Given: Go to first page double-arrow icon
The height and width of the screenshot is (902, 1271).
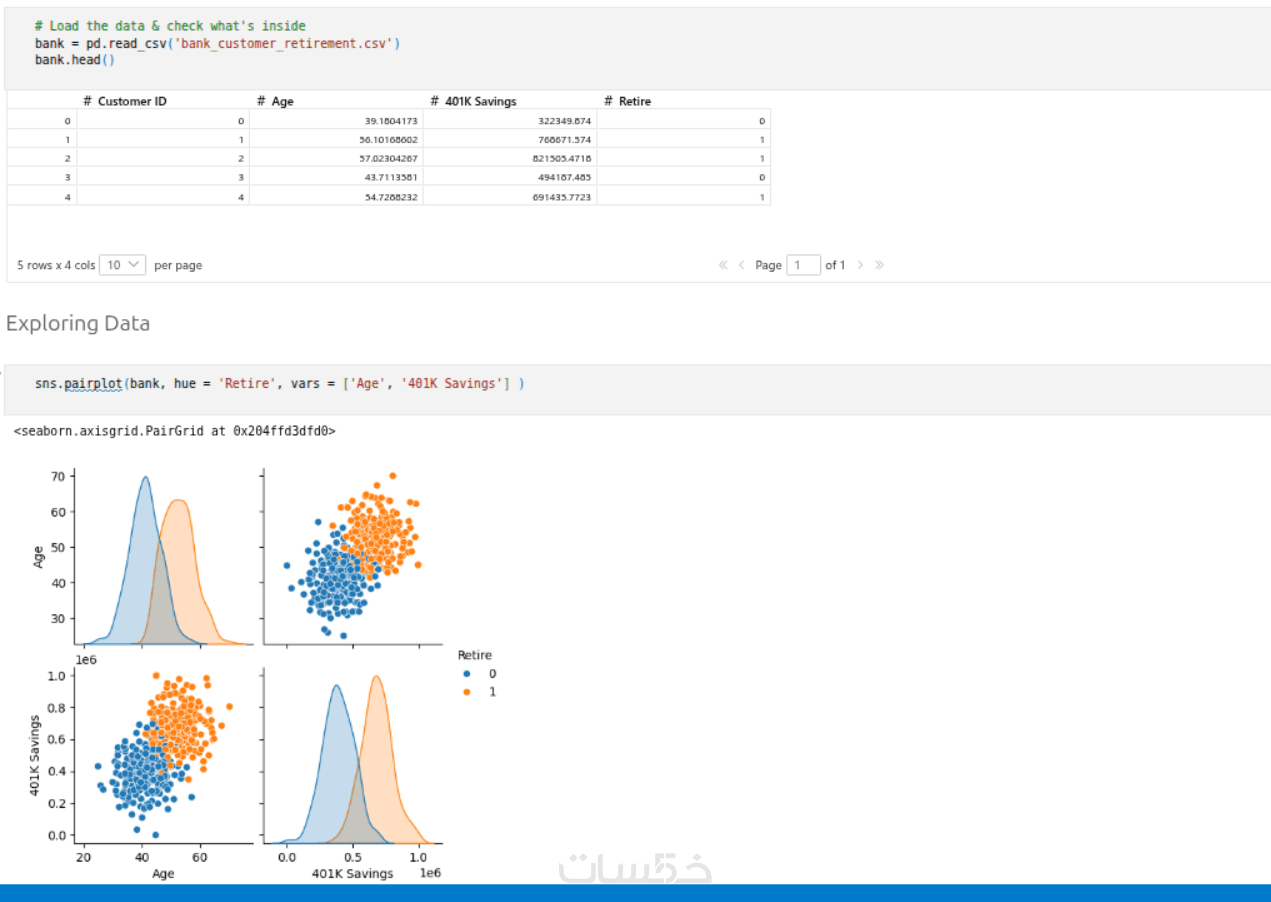Looking at the screenshot, I should coord(723,265).
